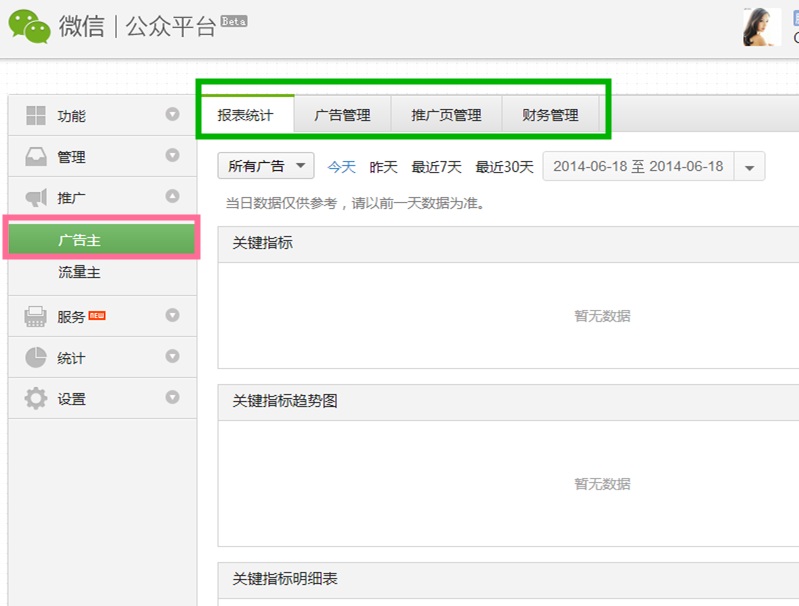
Task: Open the 财务管理 tab
Action: coord(550,115)
